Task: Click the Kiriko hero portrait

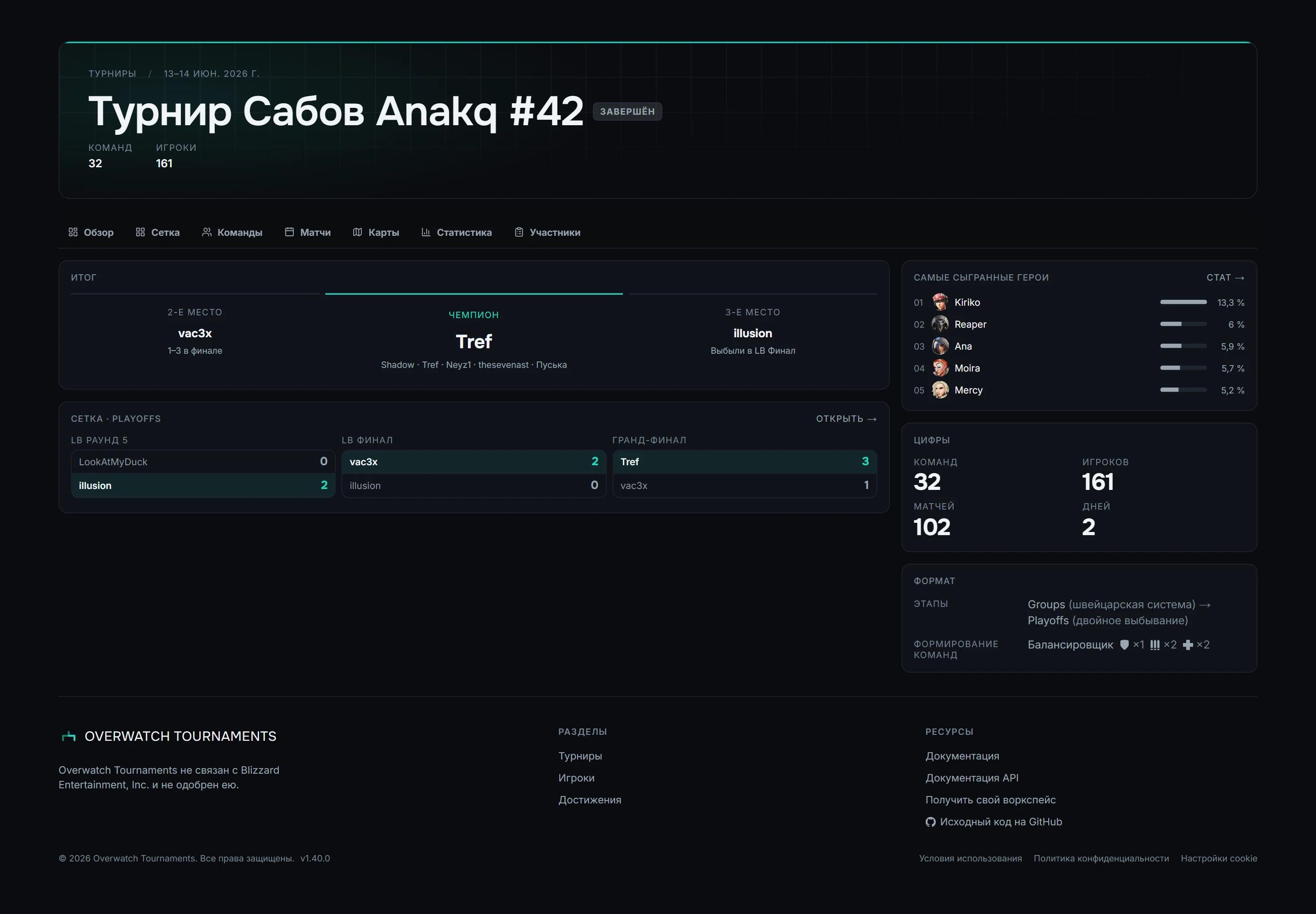Action: tap(940, 302)
